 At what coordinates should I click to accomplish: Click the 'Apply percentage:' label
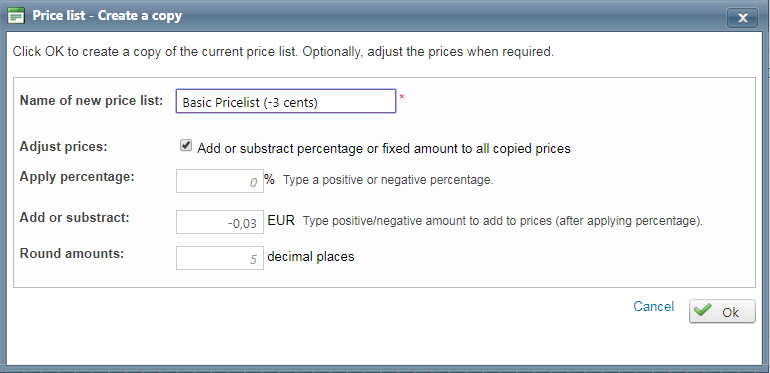[77, 177]
